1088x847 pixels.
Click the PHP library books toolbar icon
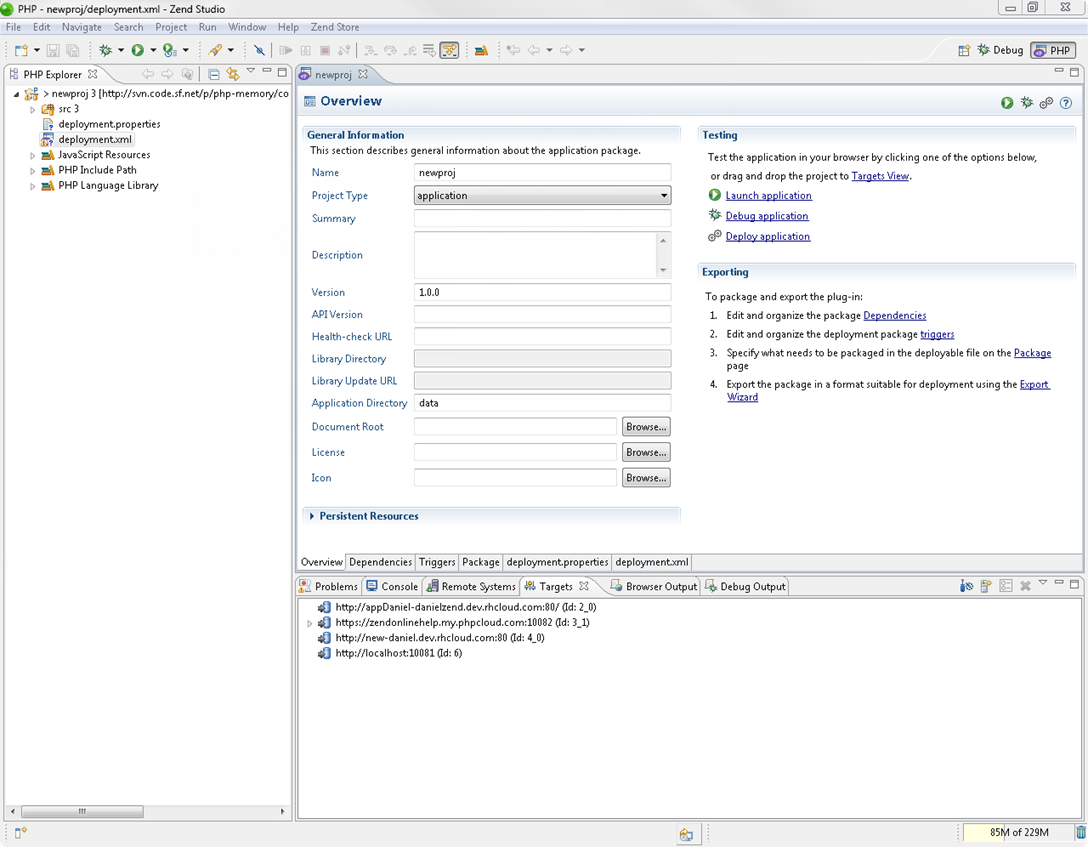[482, 50]
